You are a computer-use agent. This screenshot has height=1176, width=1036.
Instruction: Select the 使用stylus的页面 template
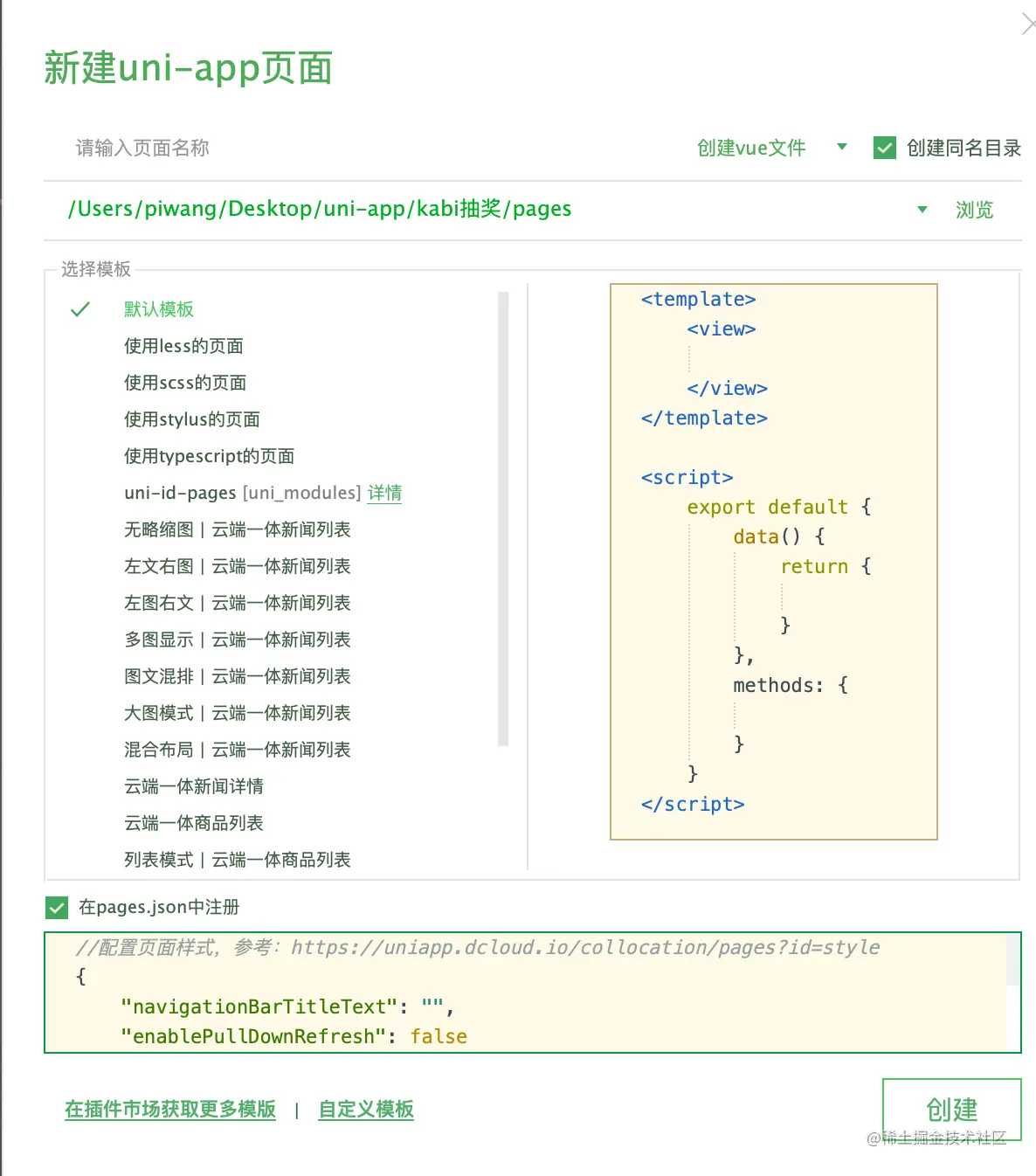click(x=192, y=419)
